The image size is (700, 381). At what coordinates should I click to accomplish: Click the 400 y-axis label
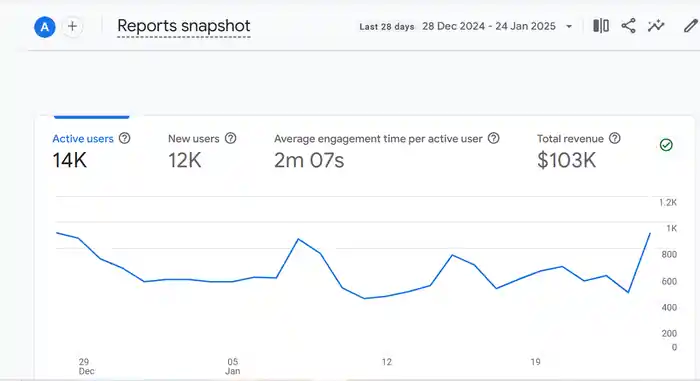[669, 307]
